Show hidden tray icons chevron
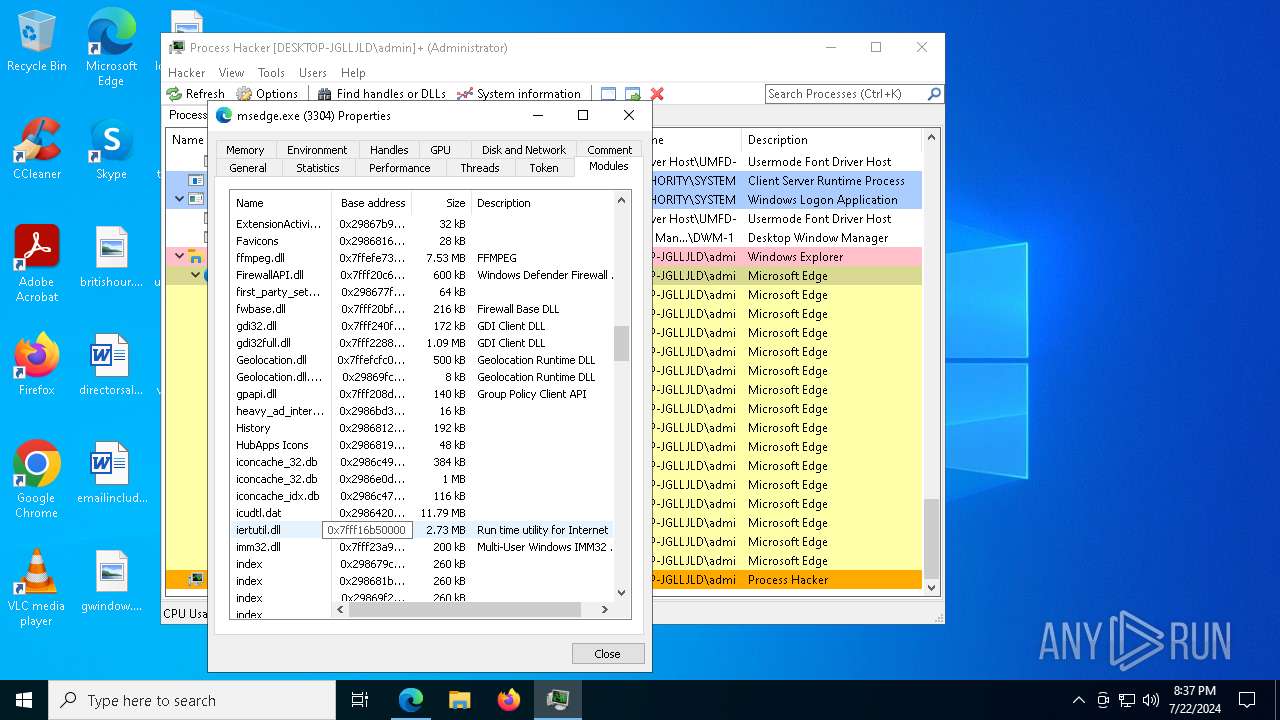Screen dimensions: 1280x720 (x=1078, y=700)
